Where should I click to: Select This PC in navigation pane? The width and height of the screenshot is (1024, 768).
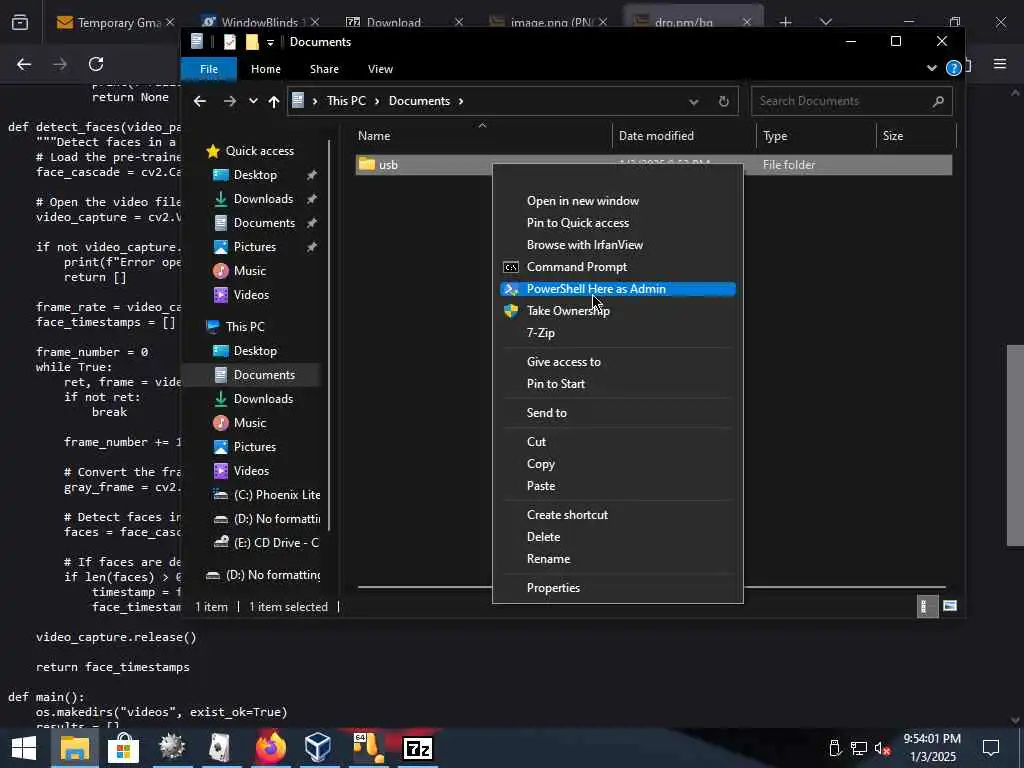245,327
